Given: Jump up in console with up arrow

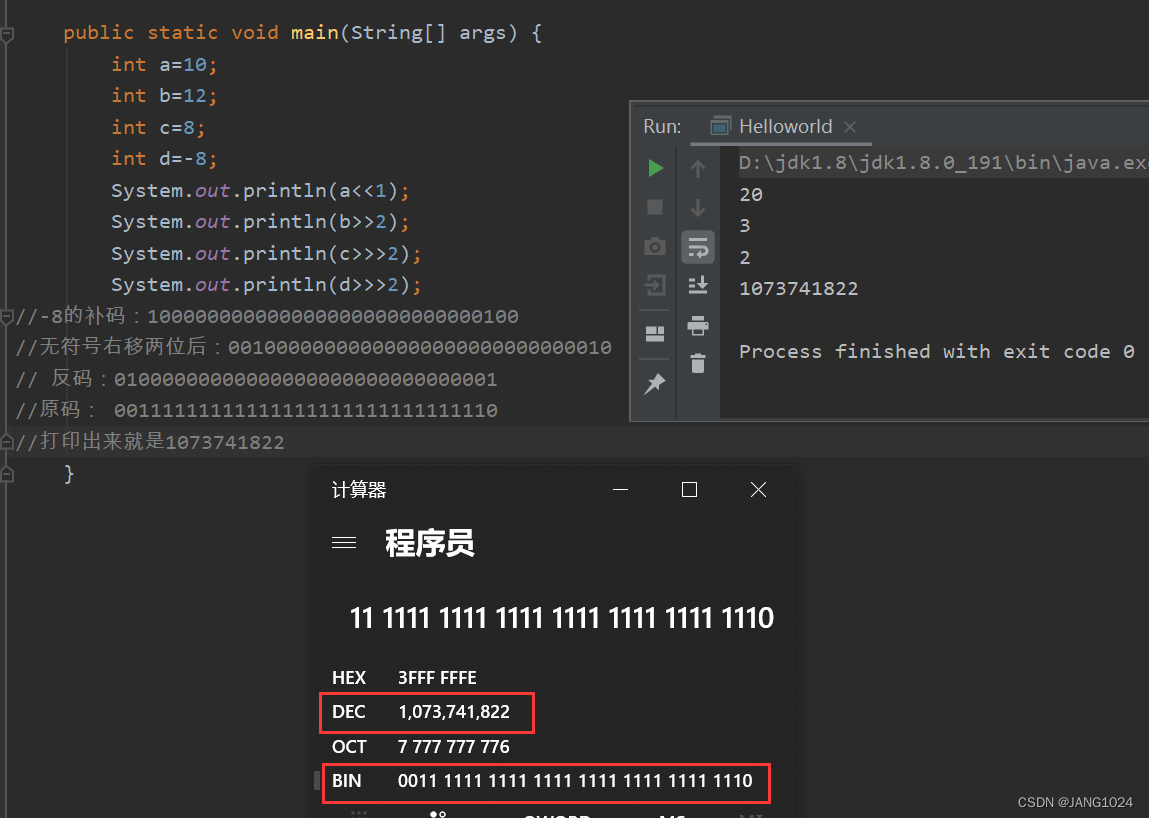Looking at the screenshot, I should pos(698,168).
